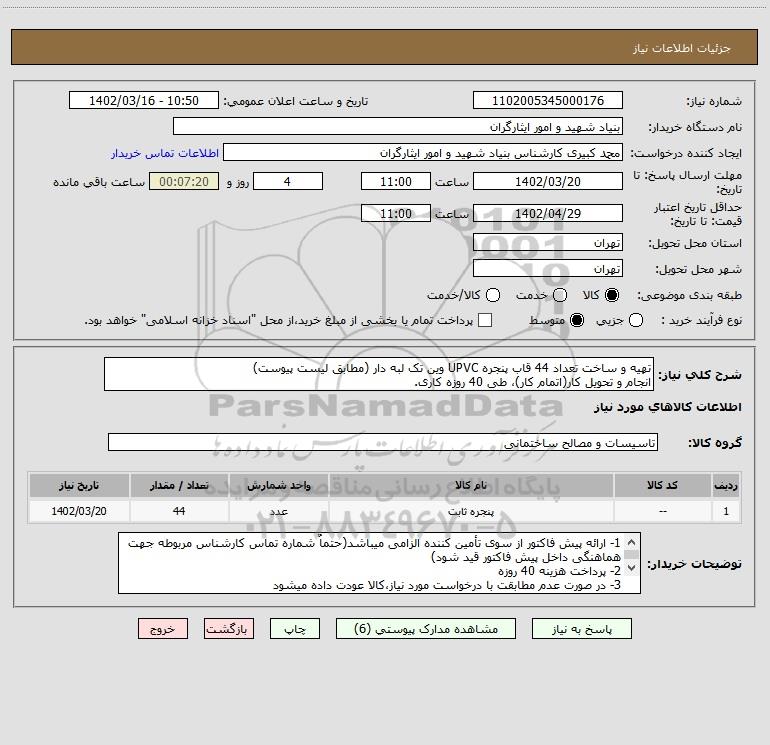Select the کالا radio button
The image size is (770, 745).
[612, 295]
